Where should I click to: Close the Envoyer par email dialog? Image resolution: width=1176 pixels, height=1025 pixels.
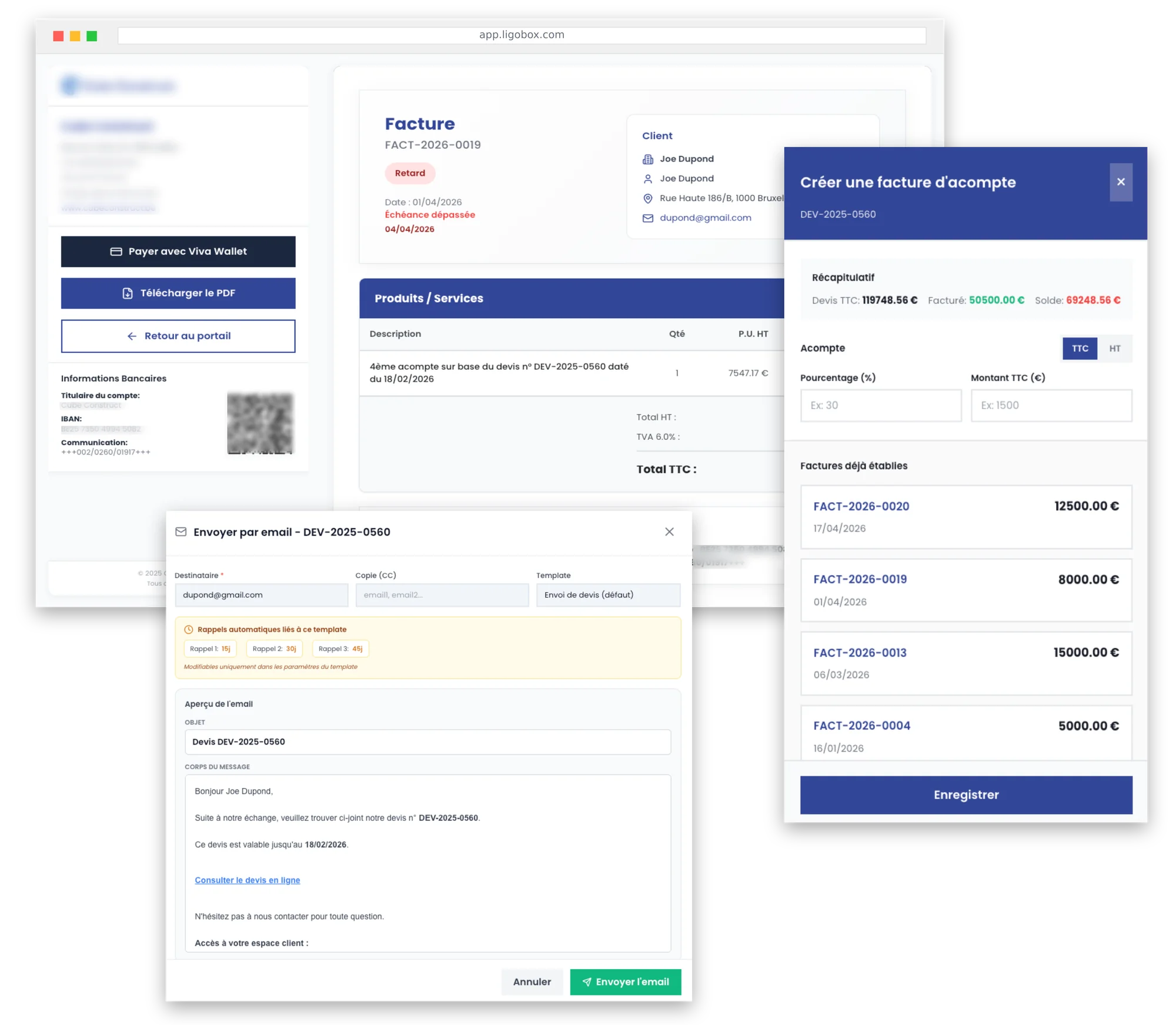click(669, 532)
